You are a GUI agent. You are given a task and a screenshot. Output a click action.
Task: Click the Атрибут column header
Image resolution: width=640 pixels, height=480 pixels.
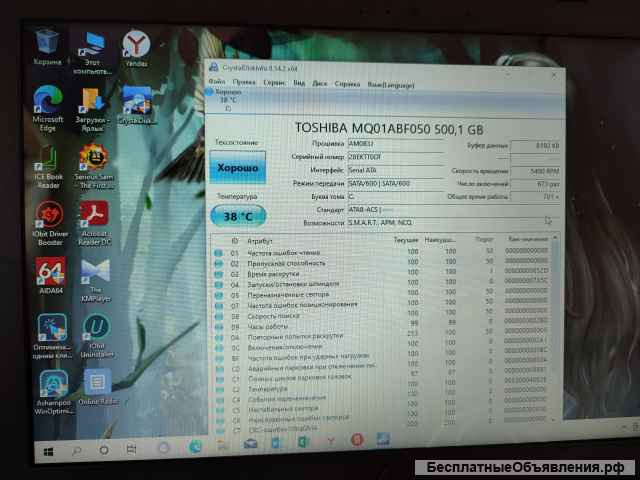click(260, 241)
